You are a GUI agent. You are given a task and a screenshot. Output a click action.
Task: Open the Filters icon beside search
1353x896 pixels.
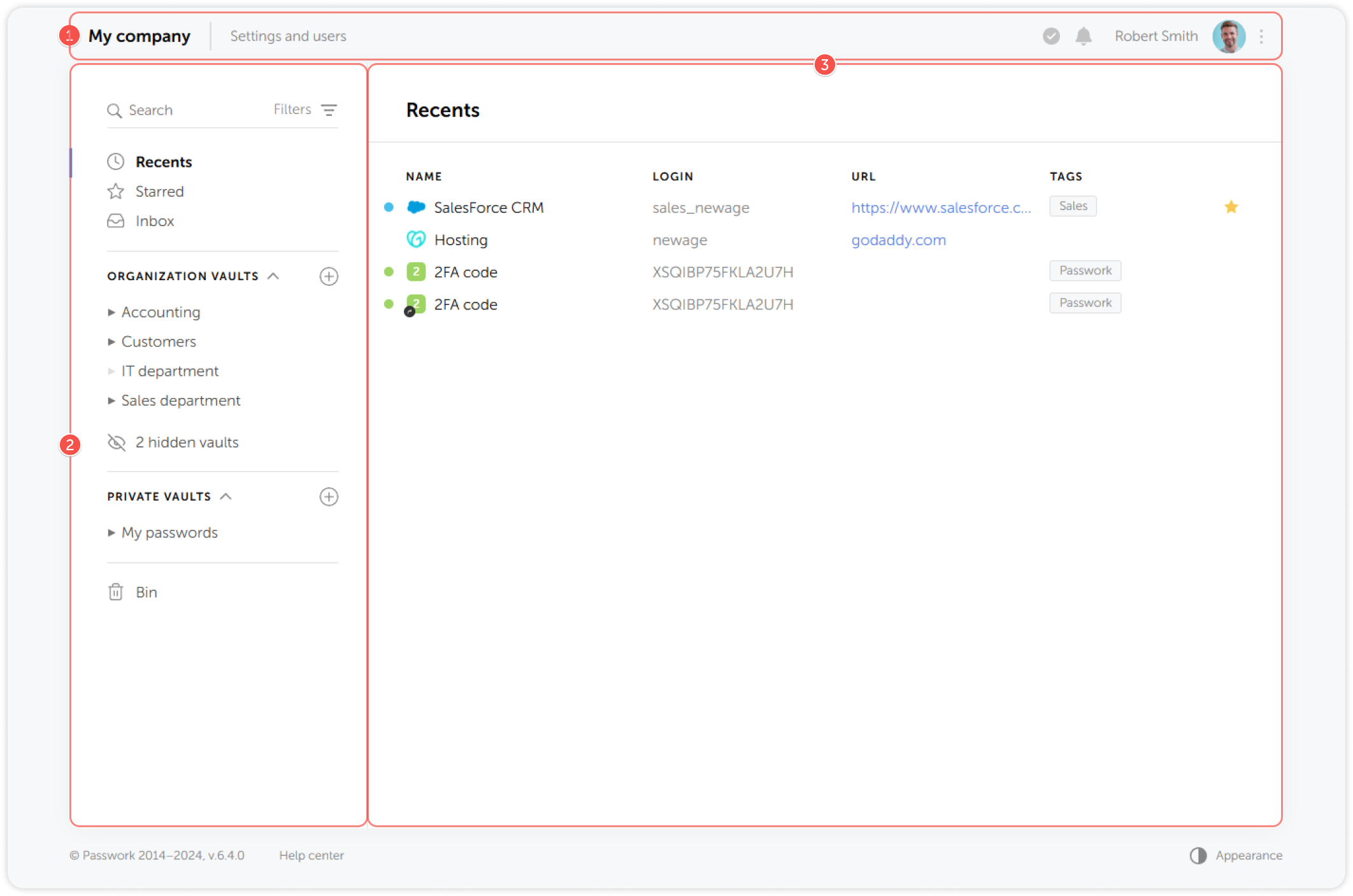click(x=329, y=110)
